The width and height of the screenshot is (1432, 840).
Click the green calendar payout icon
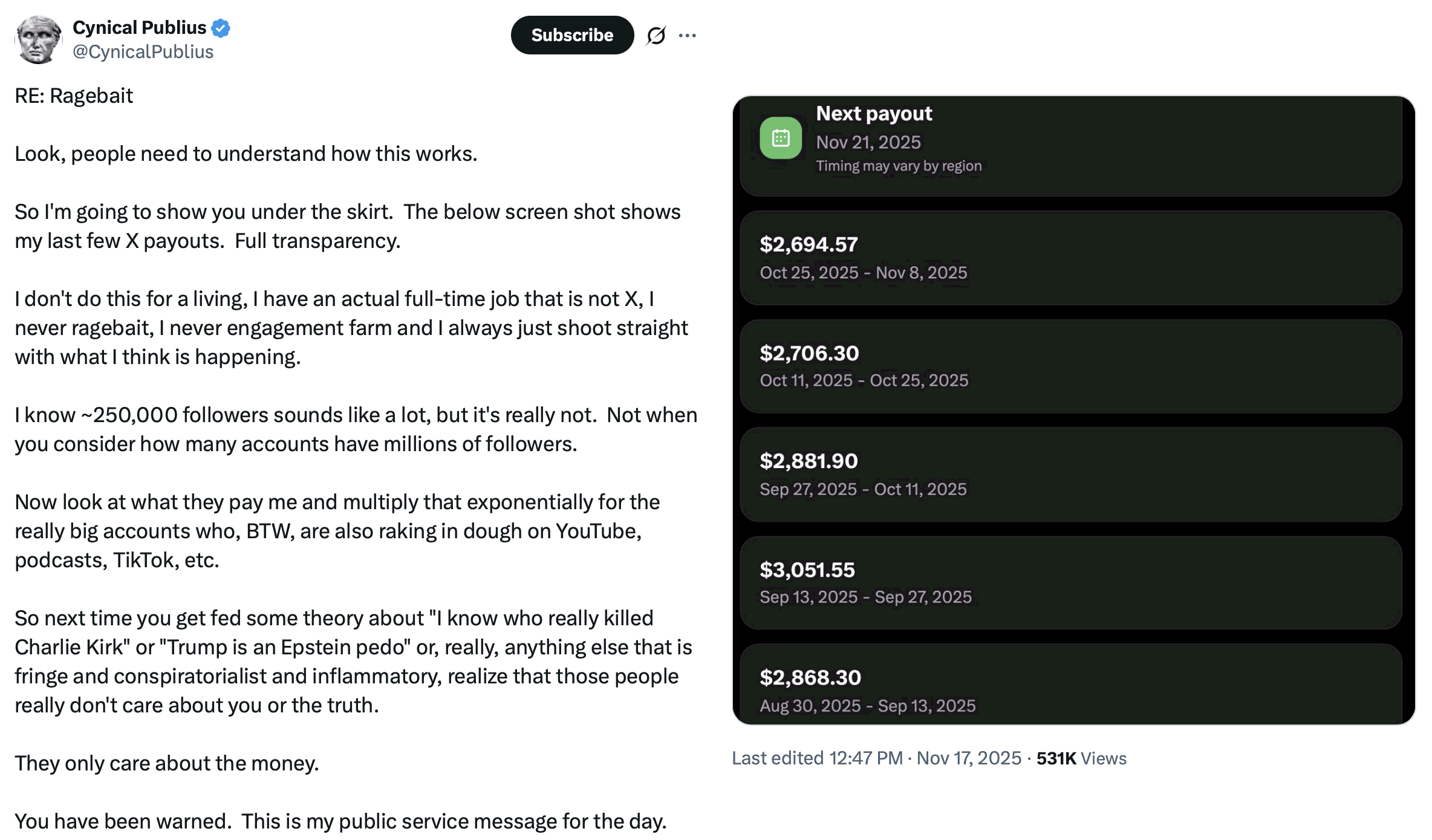781,140
